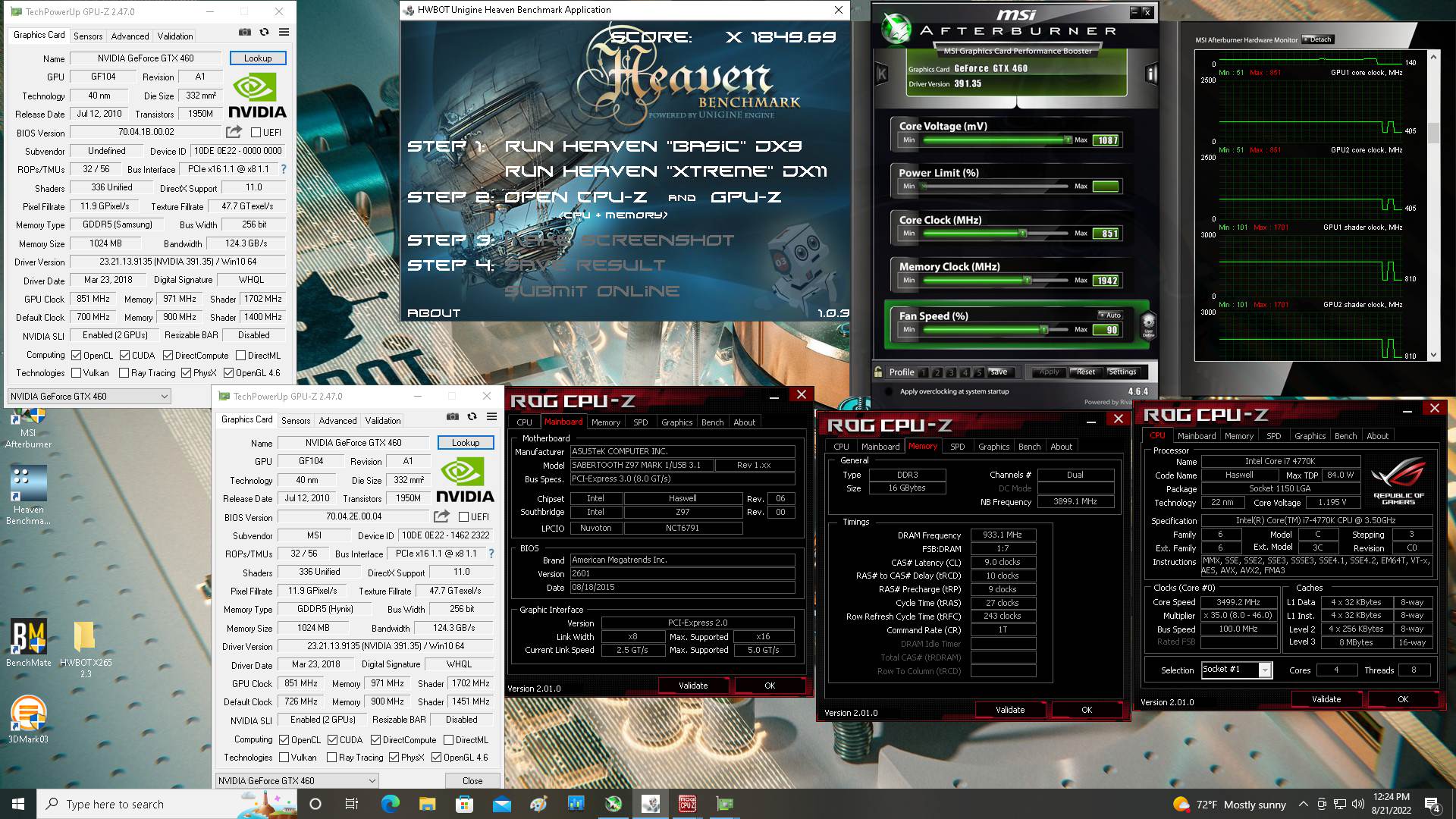Click Close button in bottom GPU-Z window
This screenshot has height=819, width=1456.
472,780
